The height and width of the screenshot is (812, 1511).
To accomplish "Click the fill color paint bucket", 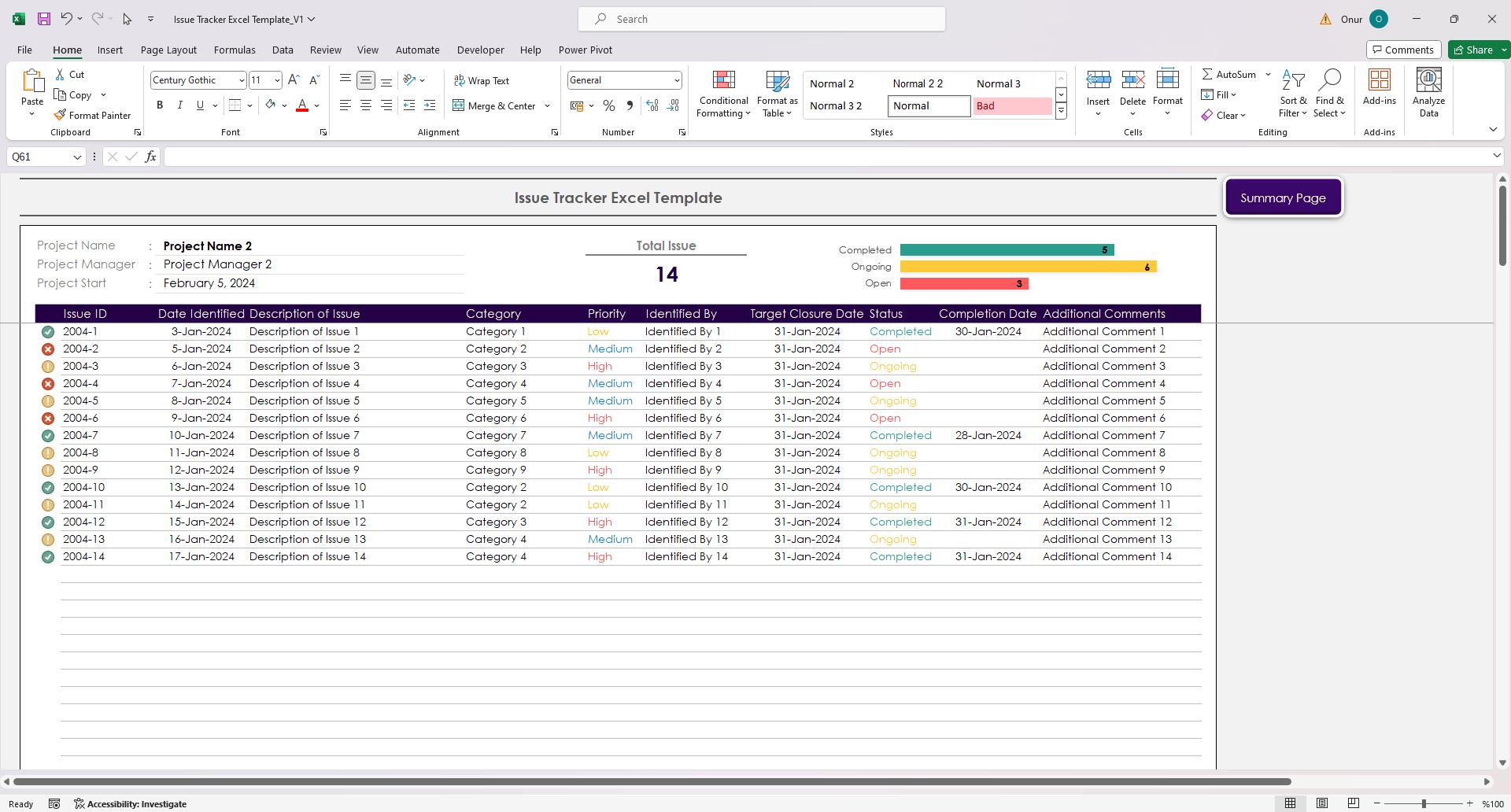I will tap(271, 105).
